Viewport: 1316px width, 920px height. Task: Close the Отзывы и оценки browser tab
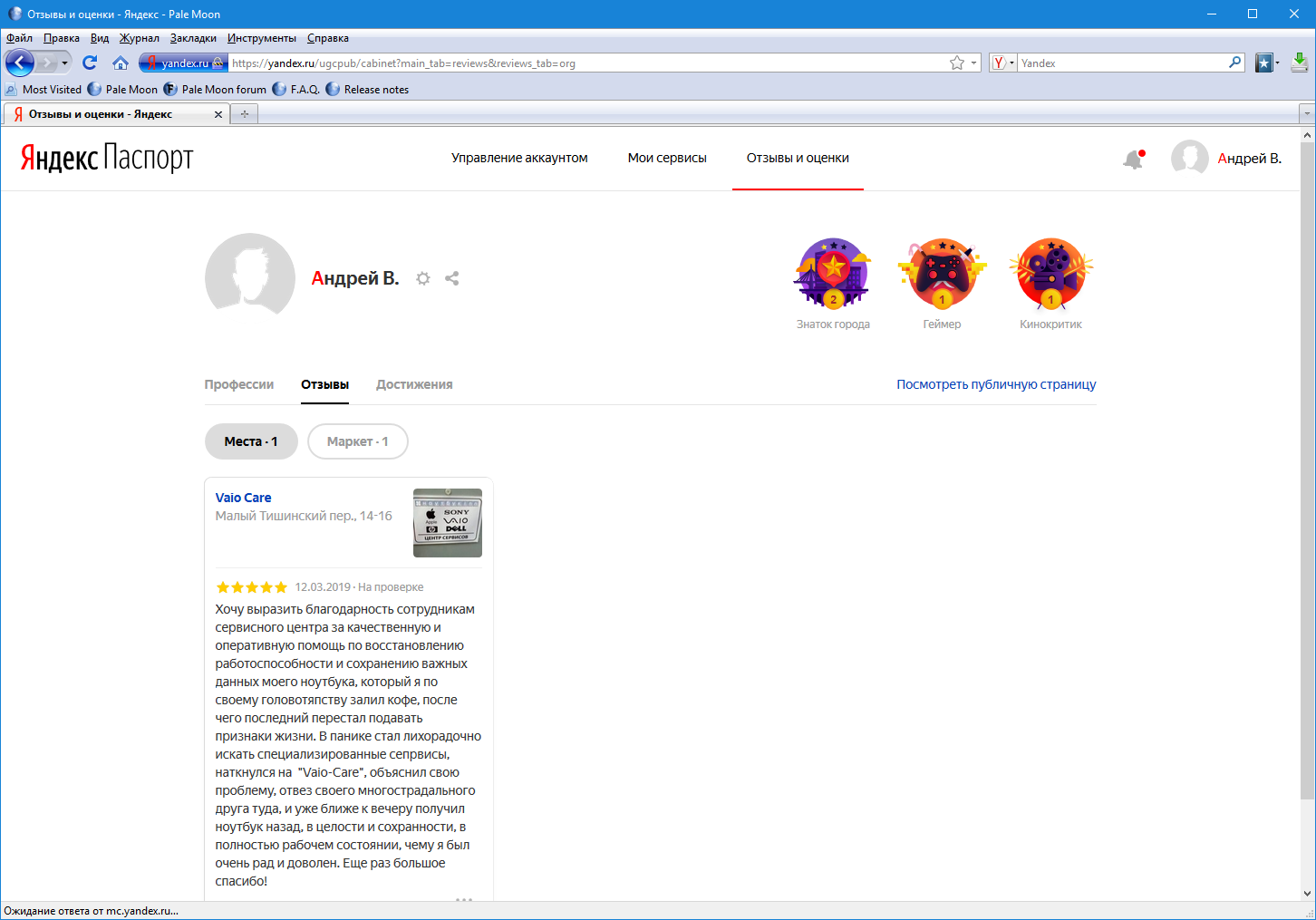click(x=218, y=114)
